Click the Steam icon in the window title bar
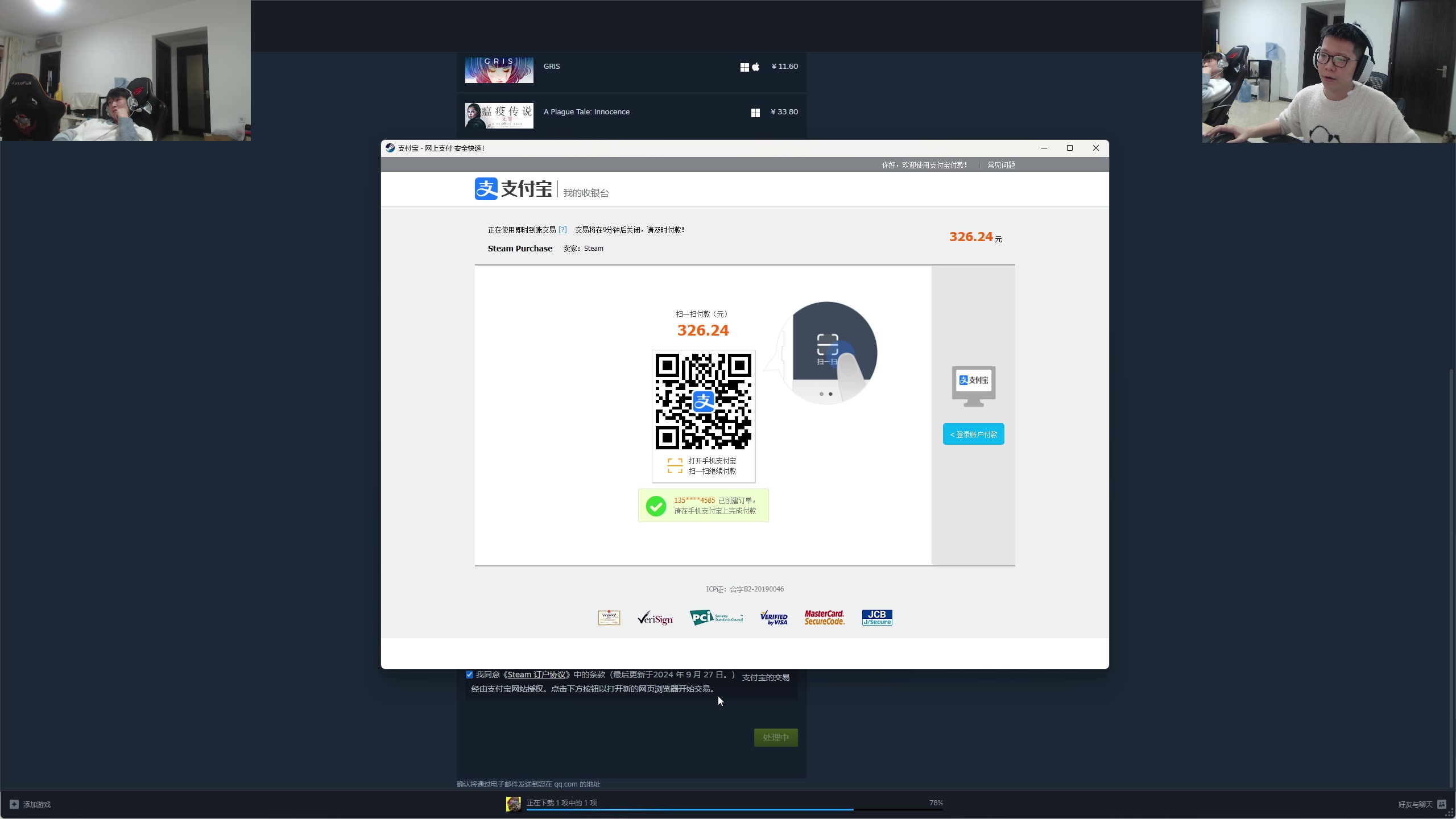This screenshot has width=1456, height=819. 390,148
